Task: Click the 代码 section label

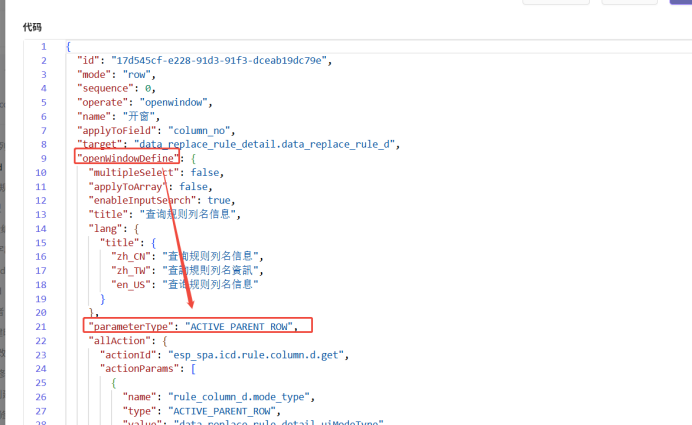Action: [32, 26]
